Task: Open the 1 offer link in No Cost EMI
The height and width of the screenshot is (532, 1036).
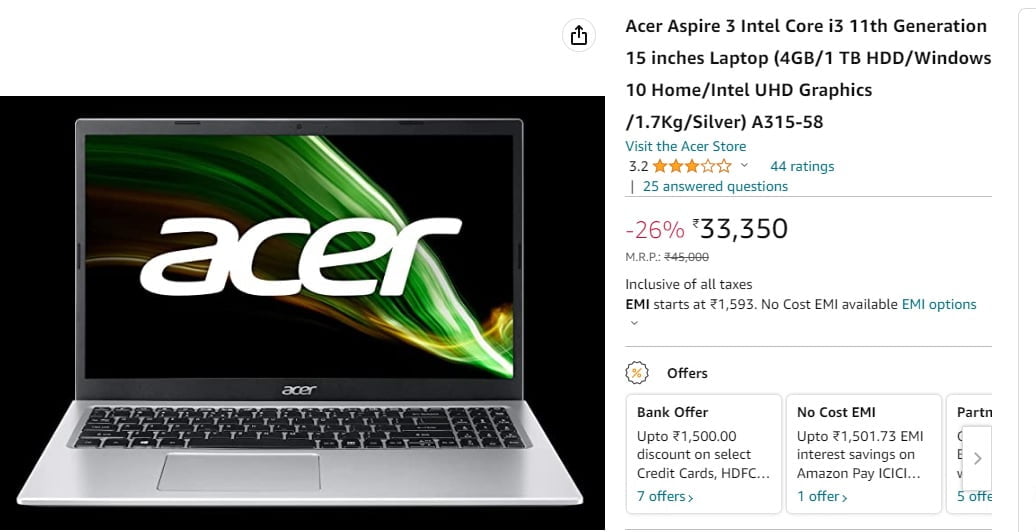Action: tap(822, 496)
